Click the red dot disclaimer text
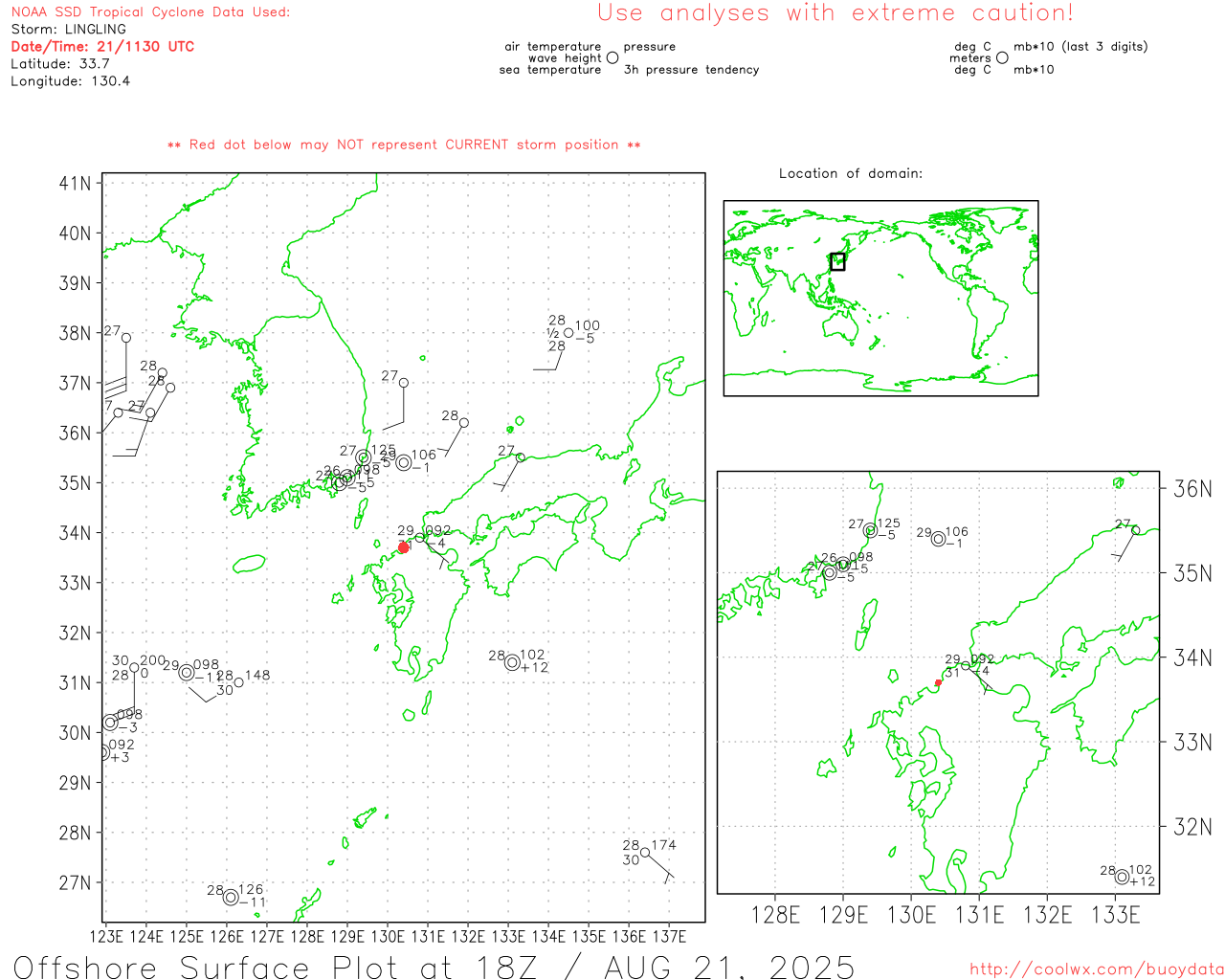 point(404,145)
